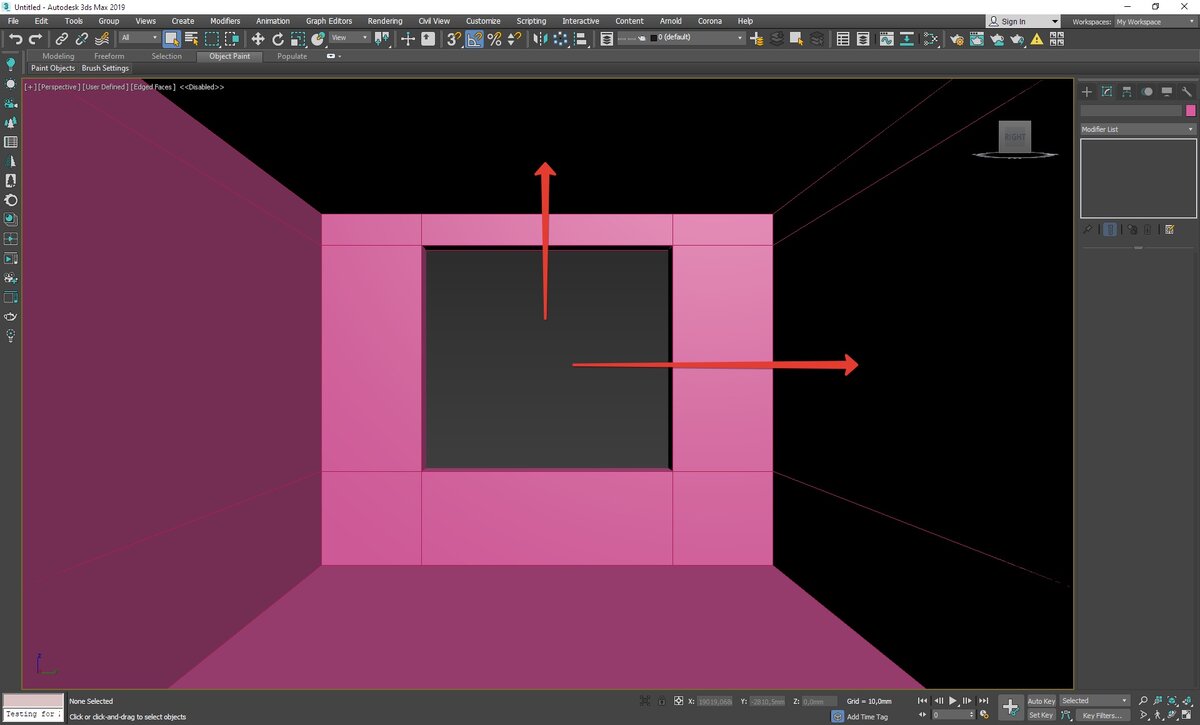
Task: Click the ViewCube RIGHT face
Action: pos(1015,136)
